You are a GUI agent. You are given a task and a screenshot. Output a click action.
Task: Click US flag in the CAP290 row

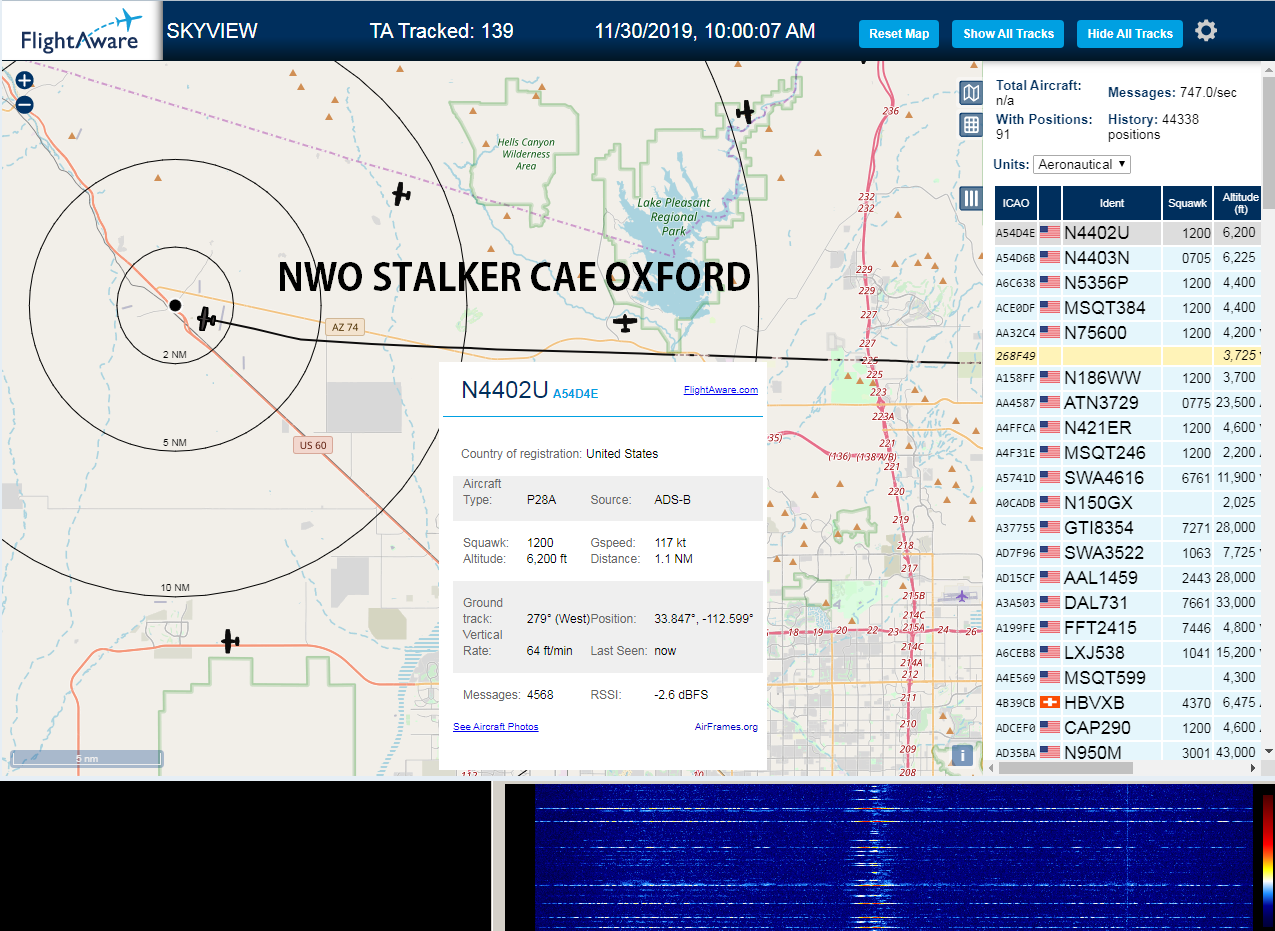(x=1050, y=727)
